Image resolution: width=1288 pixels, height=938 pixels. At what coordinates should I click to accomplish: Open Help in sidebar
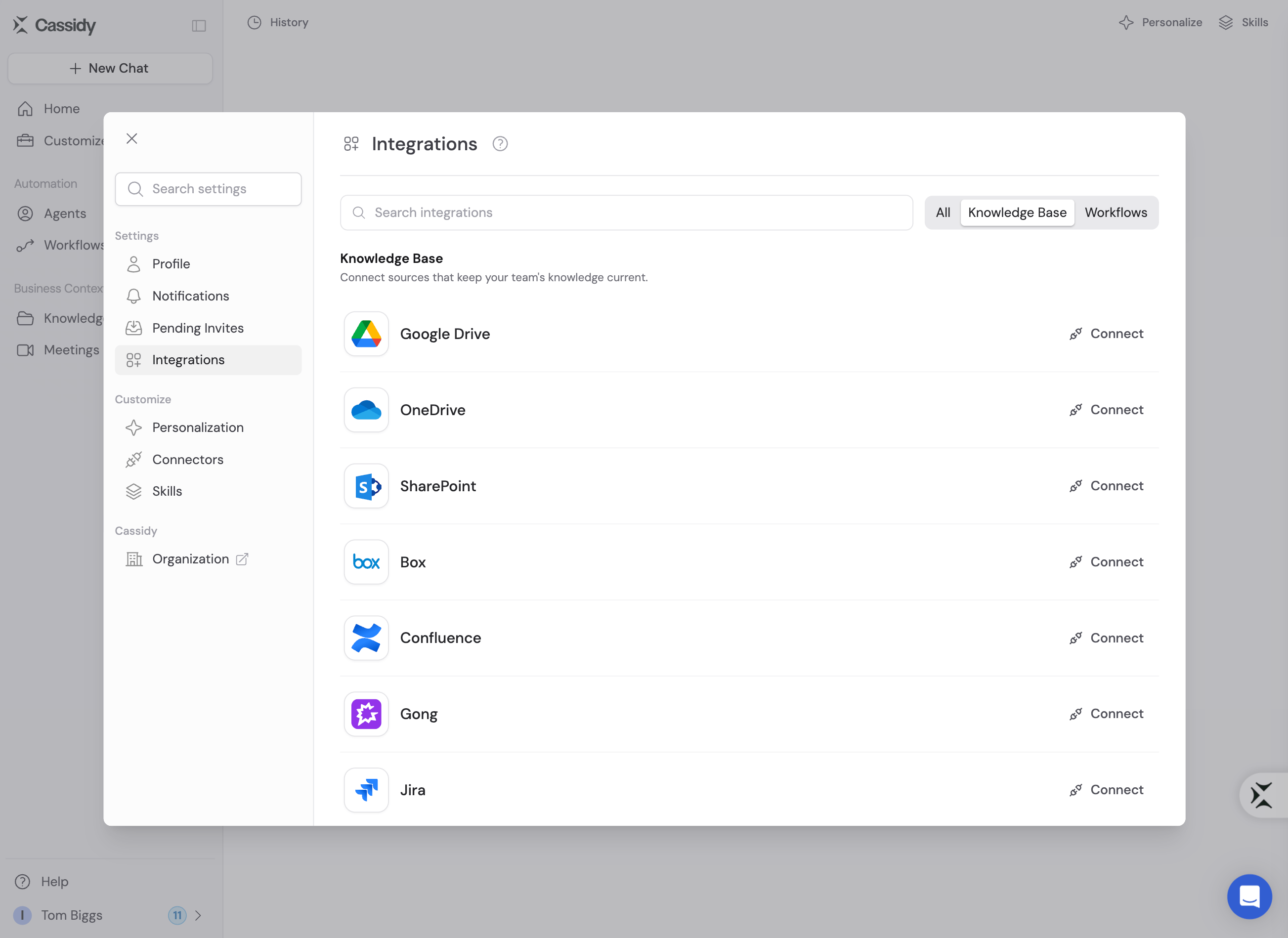coord(42,882)
